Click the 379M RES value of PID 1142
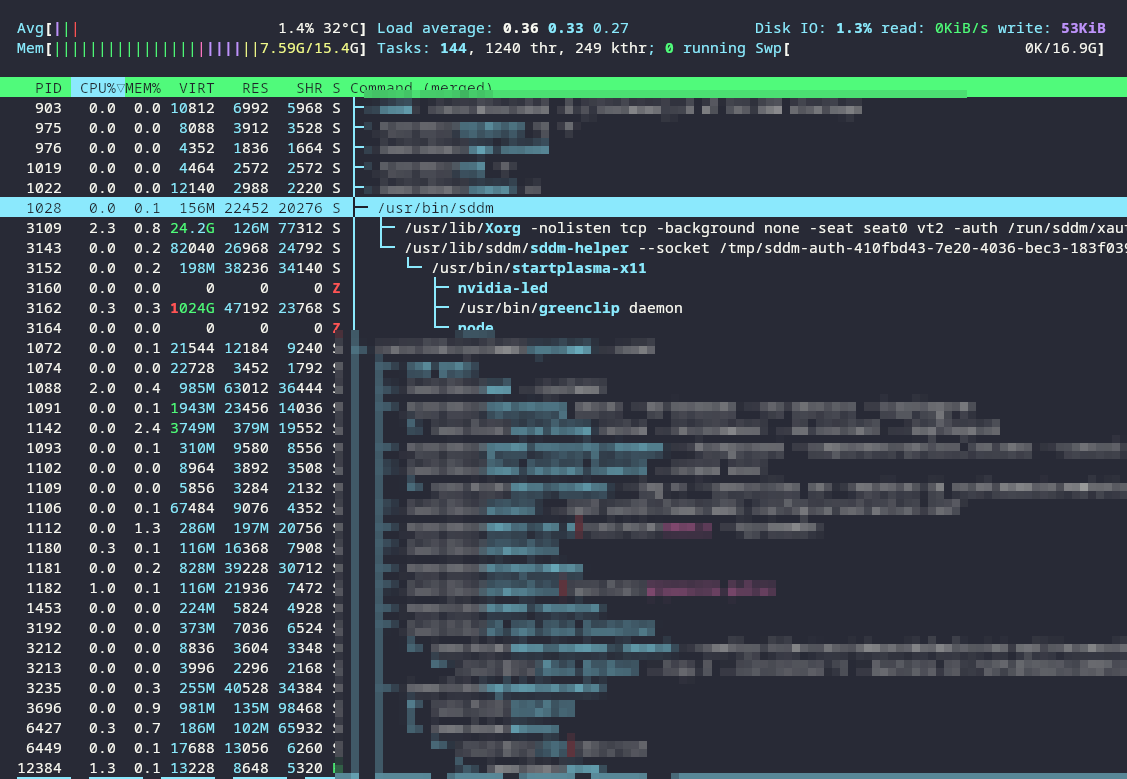The image size is (1127, 779). point(251,428)
